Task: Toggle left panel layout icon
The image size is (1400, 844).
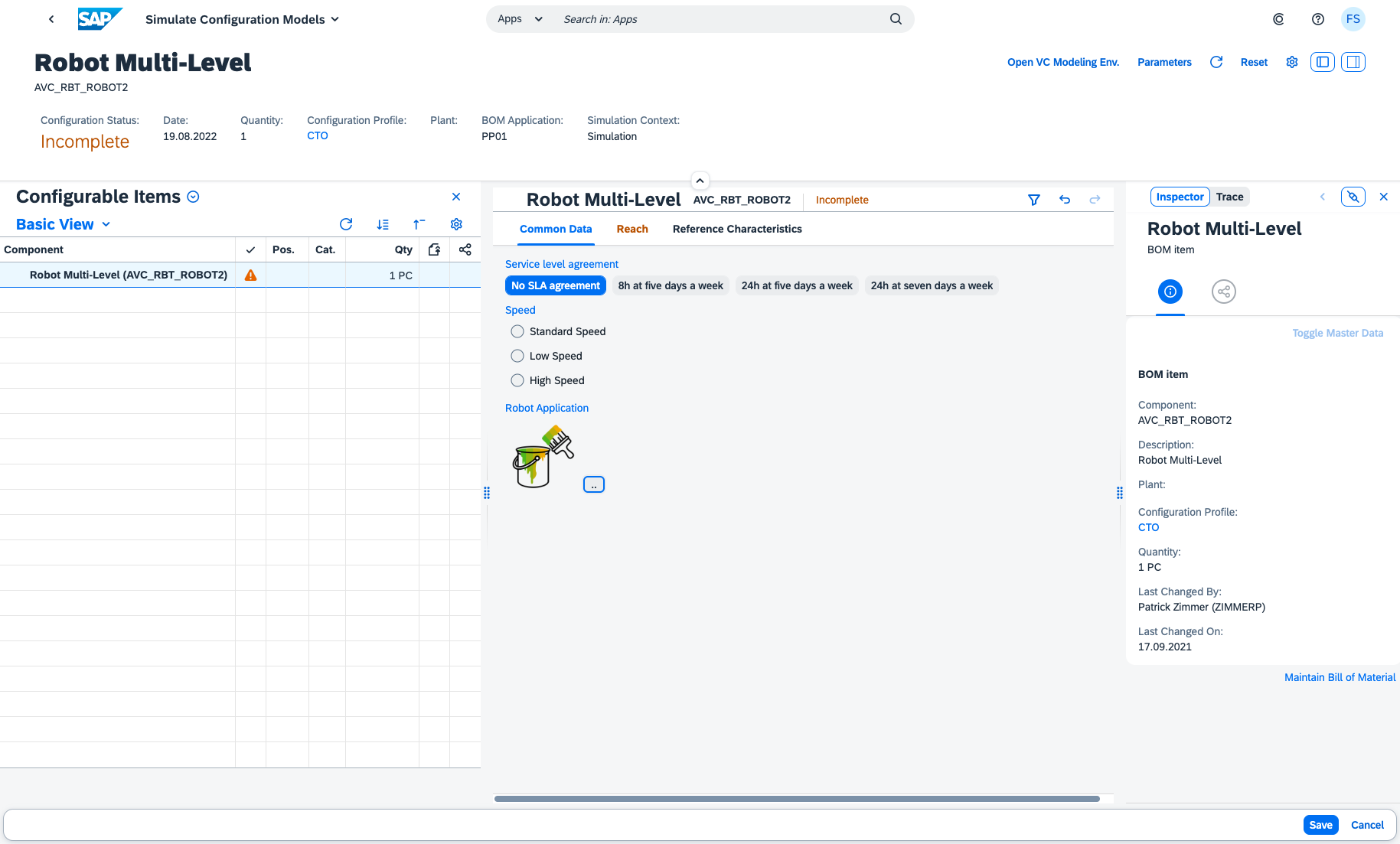Action: [x=1323, y=62]
